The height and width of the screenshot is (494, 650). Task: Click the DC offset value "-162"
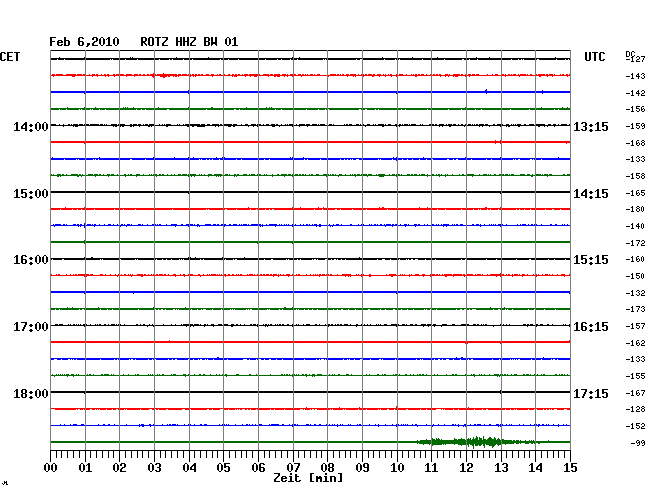pos(635,343)
